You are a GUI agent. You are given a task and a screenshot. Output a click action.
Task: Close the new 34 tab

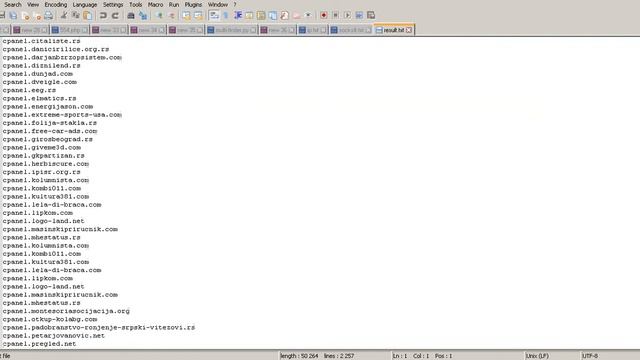tap(162, 30)
